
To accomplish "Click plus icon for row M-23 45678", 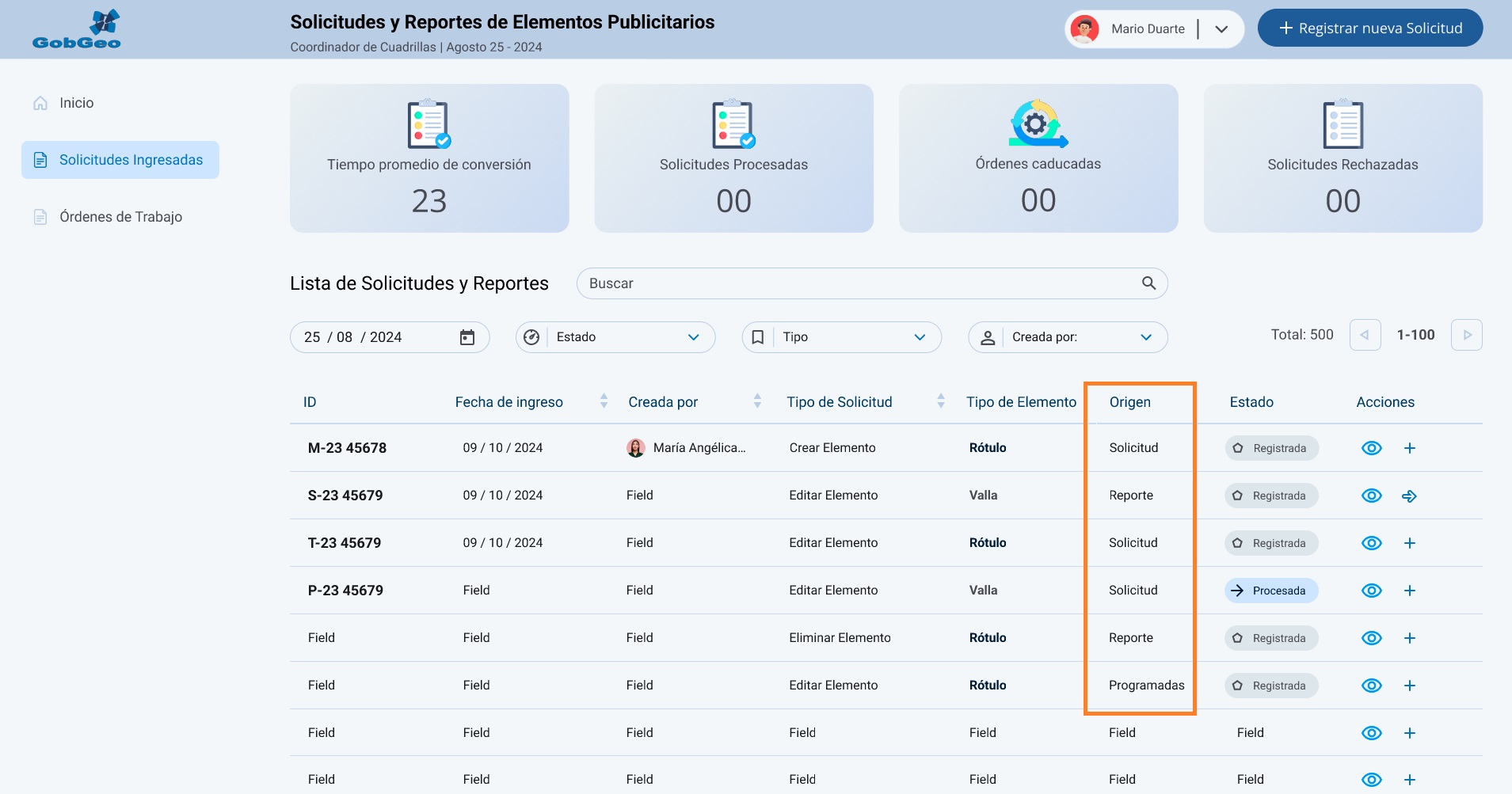I will pyautogui.click(x=1409, y=448).
